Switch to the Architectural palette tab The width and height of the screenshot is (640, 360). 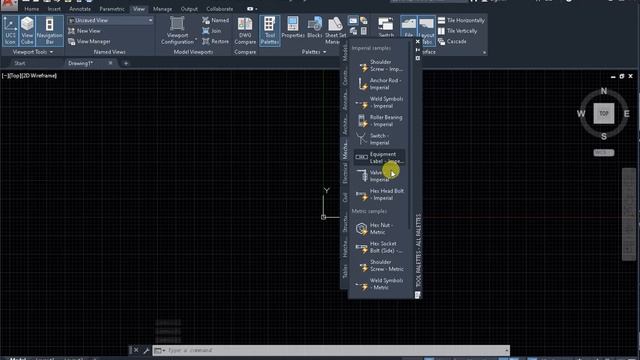pos(345,124)
